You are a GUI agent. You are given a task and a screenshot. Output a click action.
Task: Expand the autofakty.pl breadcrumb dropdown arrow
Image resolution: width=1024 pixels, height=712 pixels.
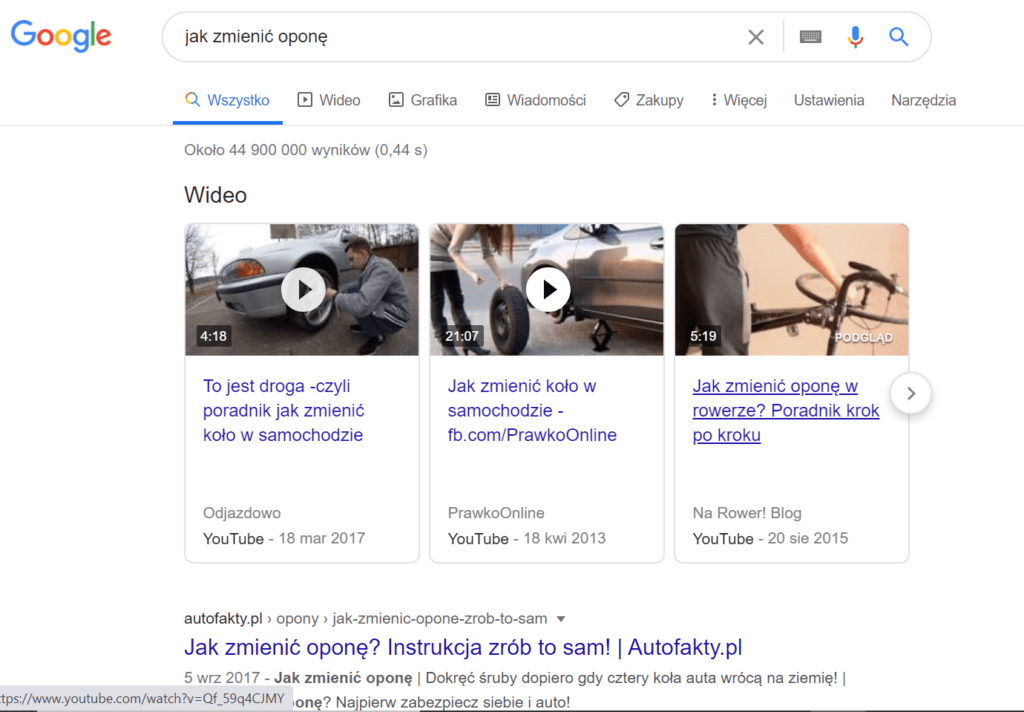[563, 618]
